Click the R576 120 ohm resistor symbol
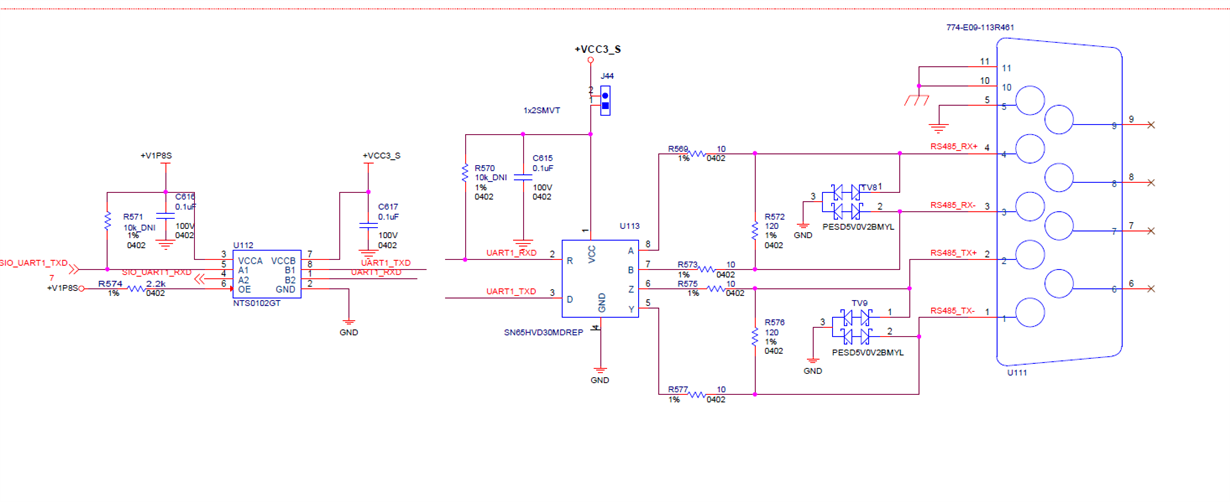Image resolution: width=1230 pixels, height=502 pixels. point(755,337)
